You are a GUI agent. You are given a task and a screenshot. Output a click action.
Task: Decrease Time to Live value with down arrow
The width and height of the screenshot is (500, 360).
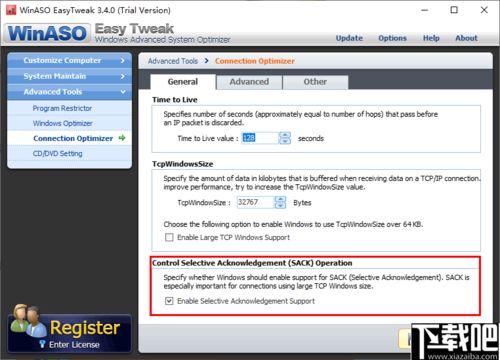(x=285, y=141)
